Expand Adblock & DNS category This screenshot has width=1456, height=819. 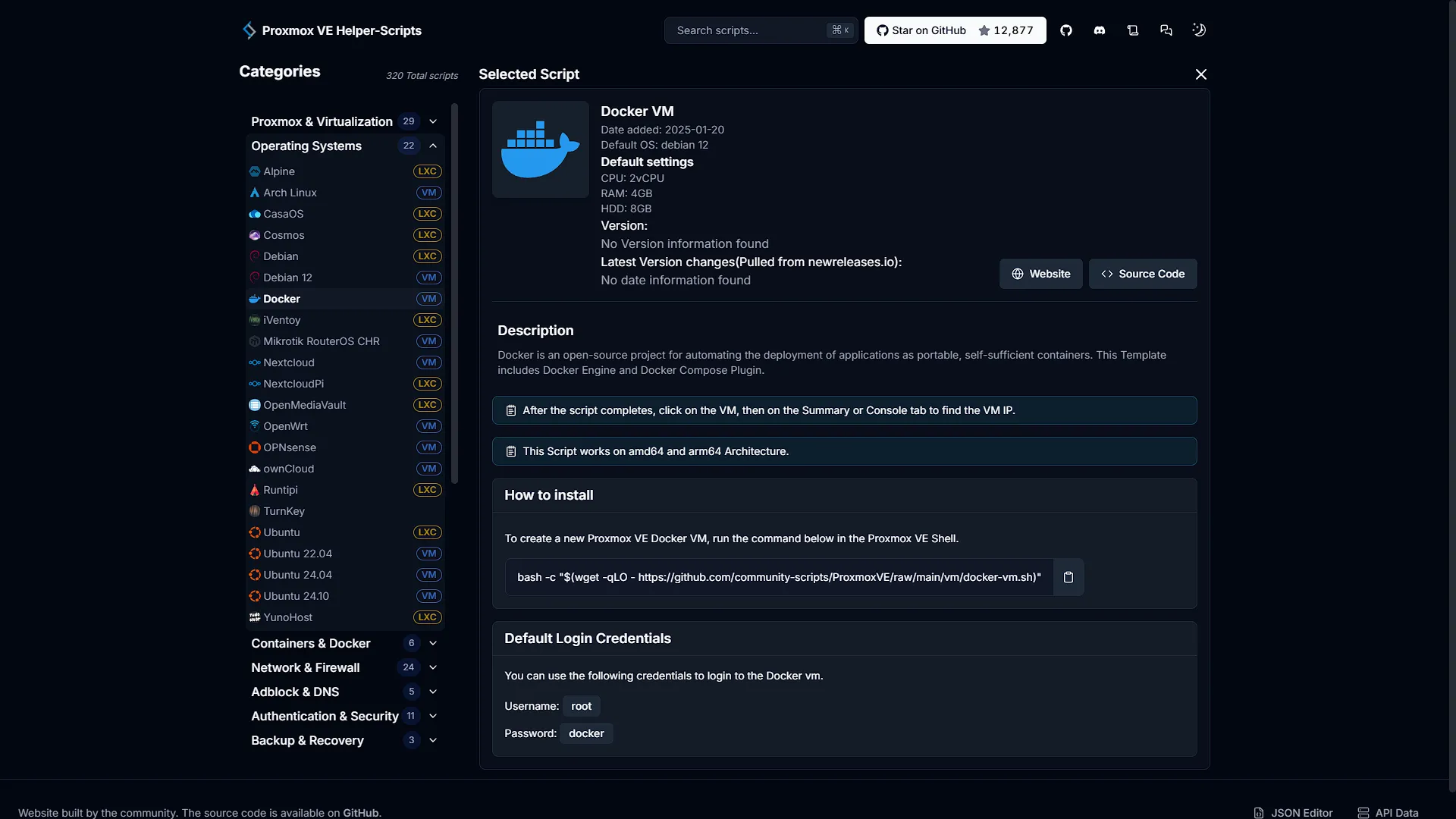point(345,692)
